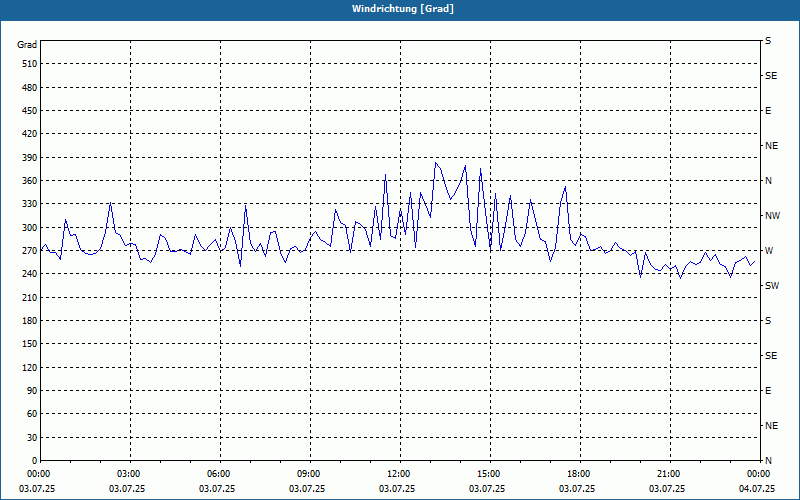Pick the 390 label on the left axis
Screen dimensions: 800x500
pyautogui.click(x=30, y=158)
